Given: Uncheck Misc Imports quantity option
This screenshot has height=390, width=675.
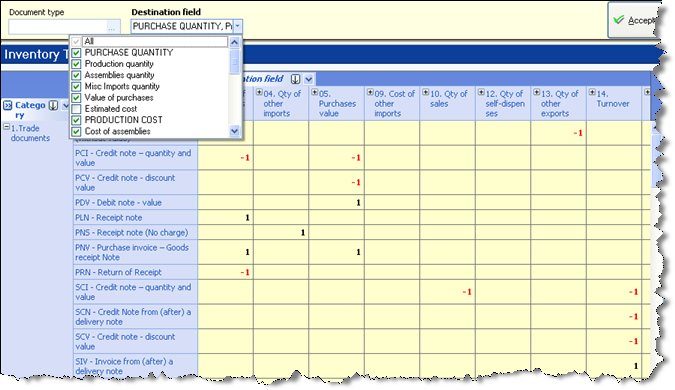Looking at the screenshot, I should [76, 86].
